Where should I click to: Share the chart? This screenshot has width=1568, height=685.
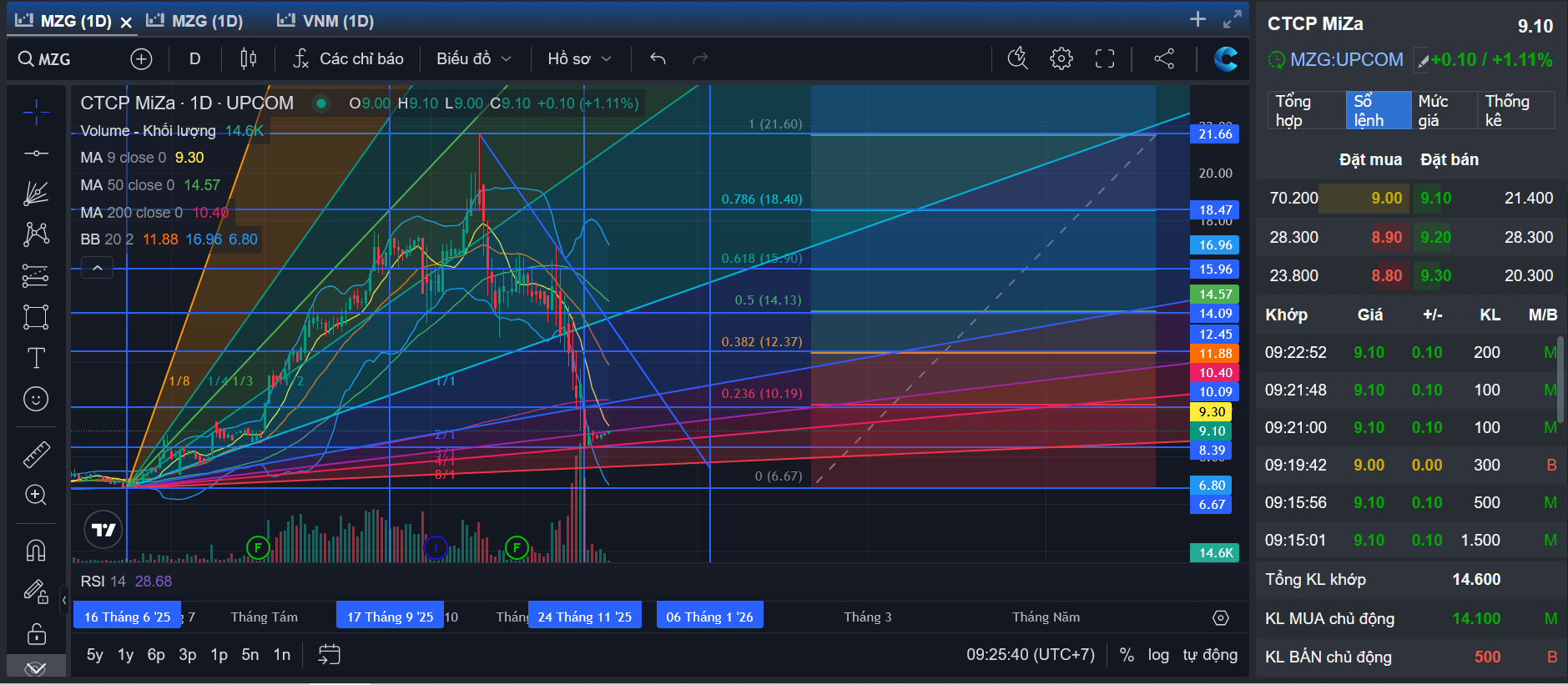pos(1164,58)
